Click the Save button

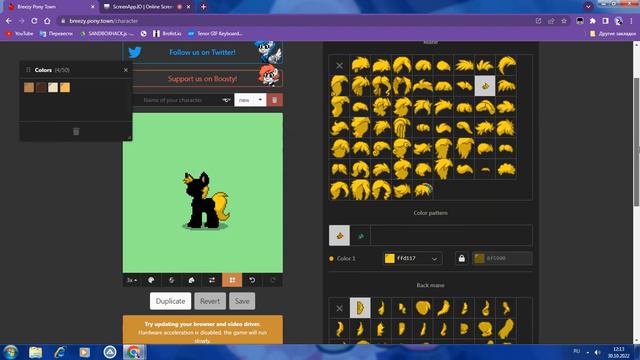[x=242, y=301]
